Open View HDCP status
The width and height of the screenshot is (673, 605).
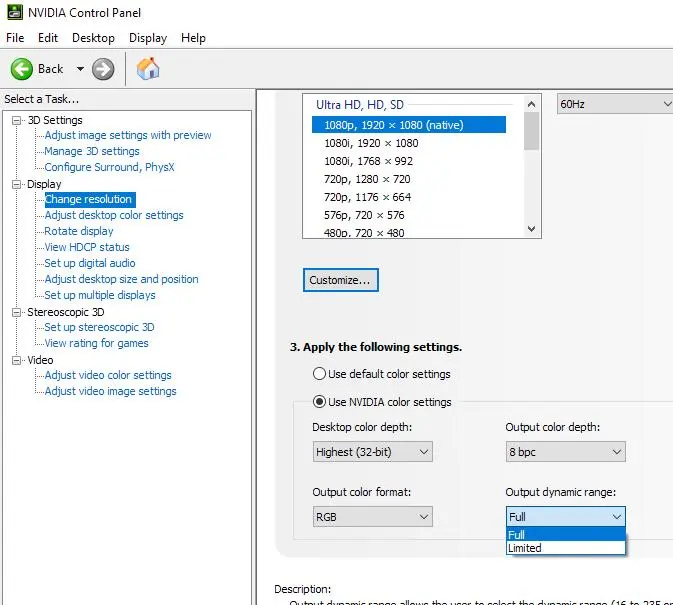pyautogui.click(x=87, y=247)
